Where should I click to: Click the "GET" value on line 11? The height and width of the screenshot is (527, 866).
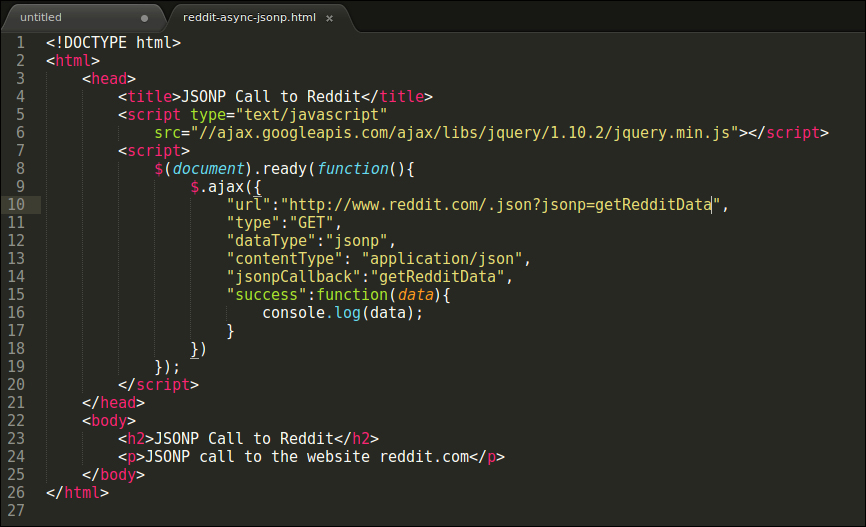point(311,223)
